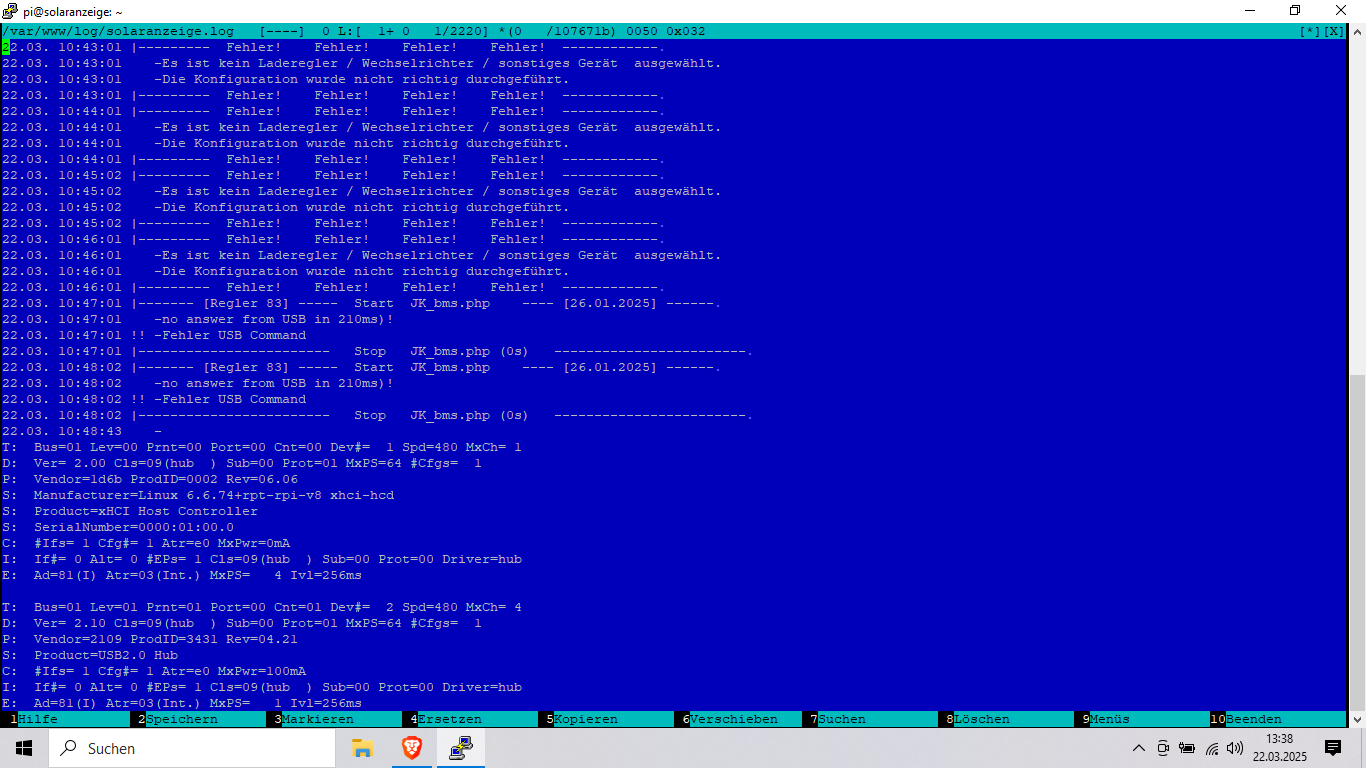Click the volume speaker tray icon
Screen dimensions: 1366x768
(1235, 748)
